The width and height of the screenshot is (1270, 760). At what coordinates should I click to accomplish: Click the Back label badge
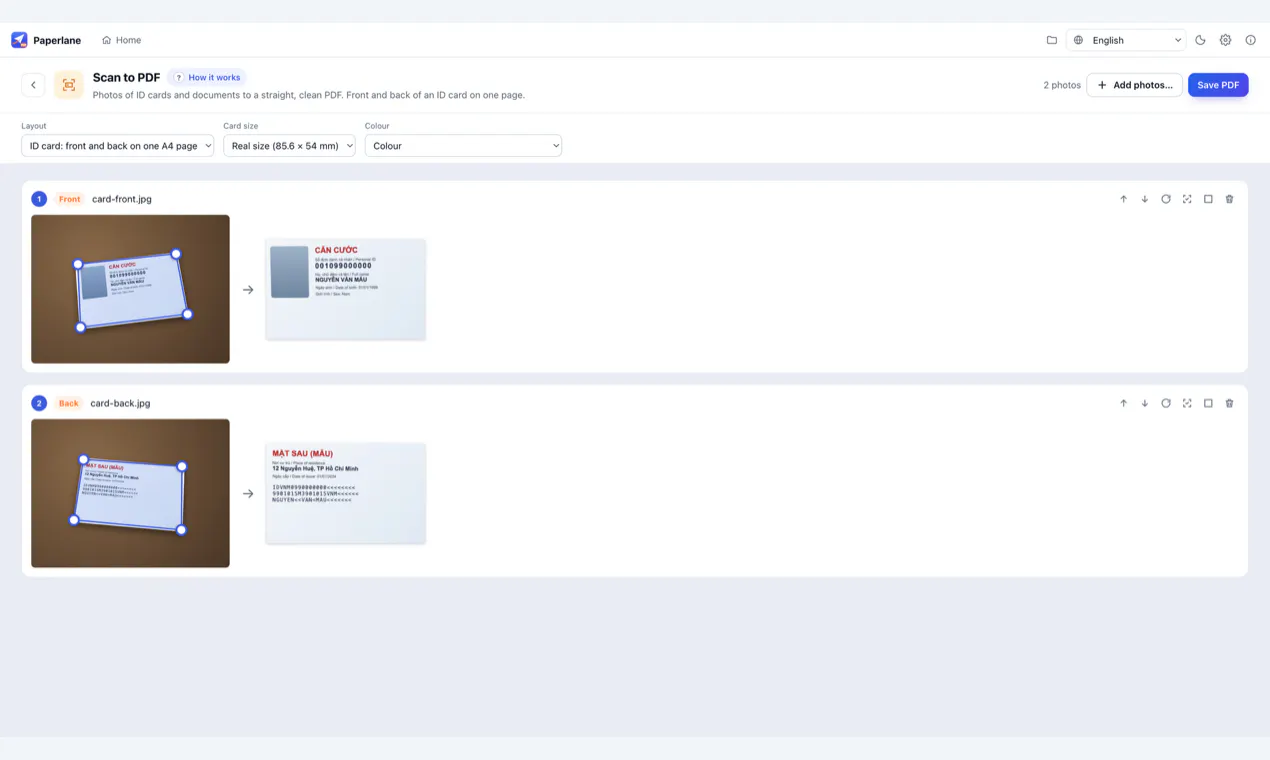pos(68,403)
